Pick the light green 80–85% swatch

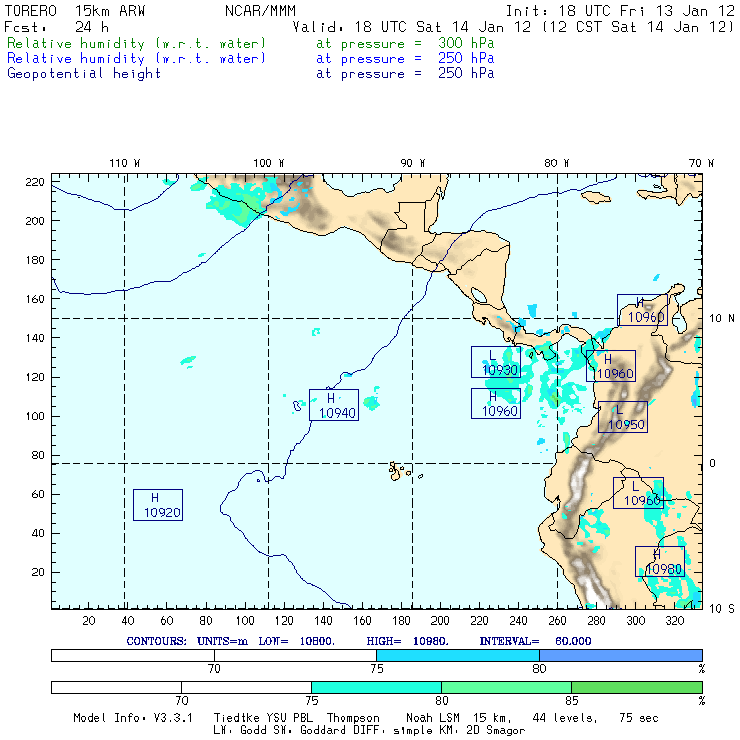coord(506,687)
